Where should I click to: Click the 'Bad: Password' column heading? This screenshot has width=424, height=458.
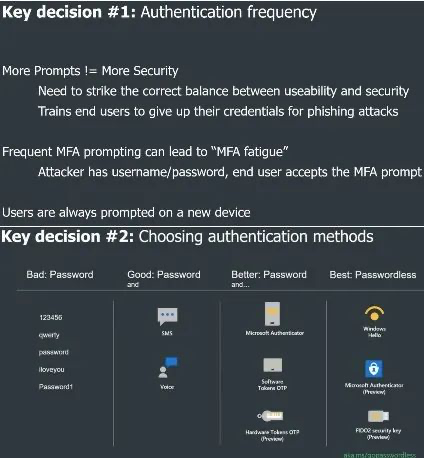tap(60, 275)
